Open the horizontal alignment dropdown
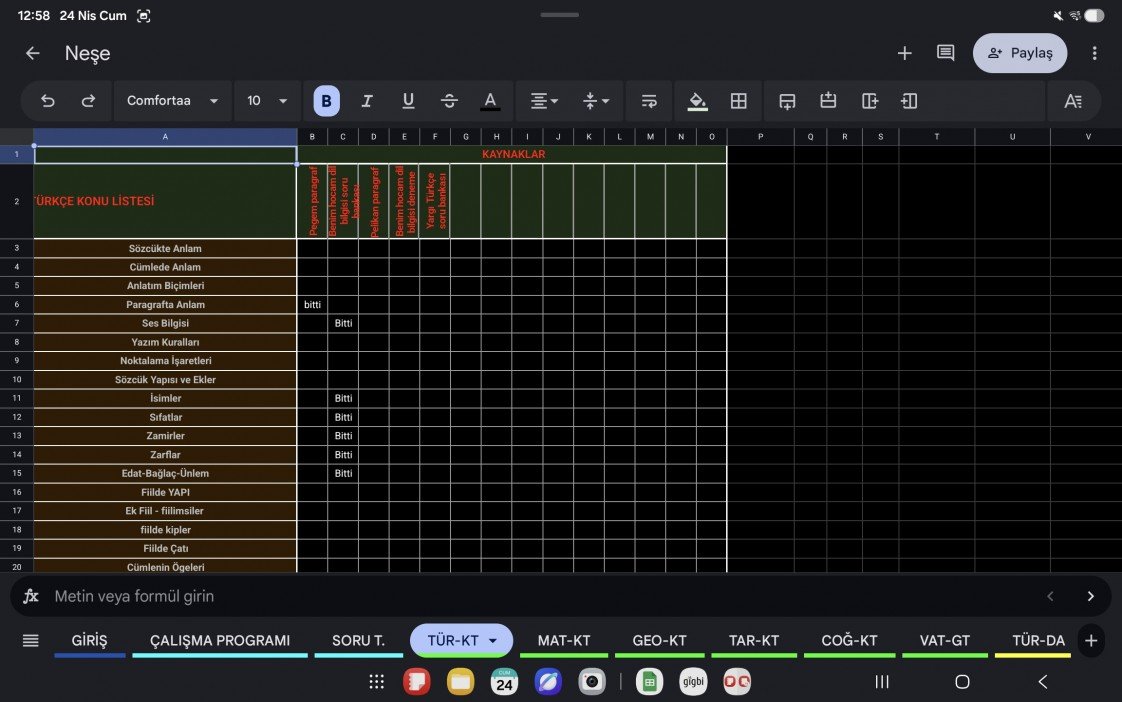Image resolution: width=1122 pixels, height=702 pixels. [544, 101]
